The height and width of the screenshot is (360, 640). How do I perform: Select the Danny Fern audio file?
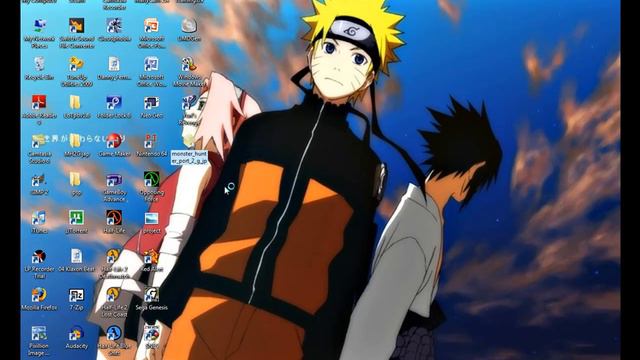114,69
